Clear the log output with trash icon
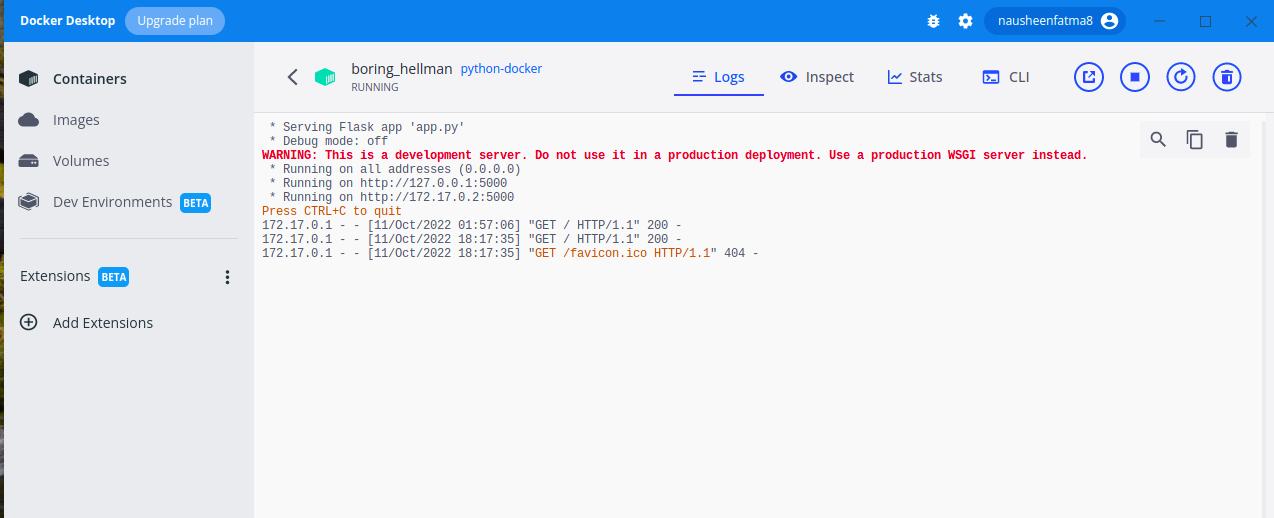Screen dimensions: 1274x518 click(x=1231, y=140)
